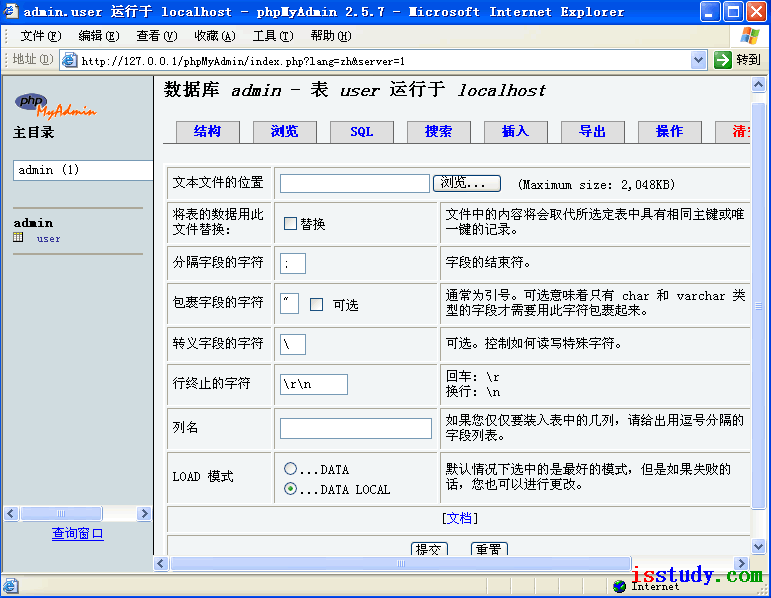Click the 转到 Go label
The height and width of the screenshot is (598, 771).
click(748, 60)
